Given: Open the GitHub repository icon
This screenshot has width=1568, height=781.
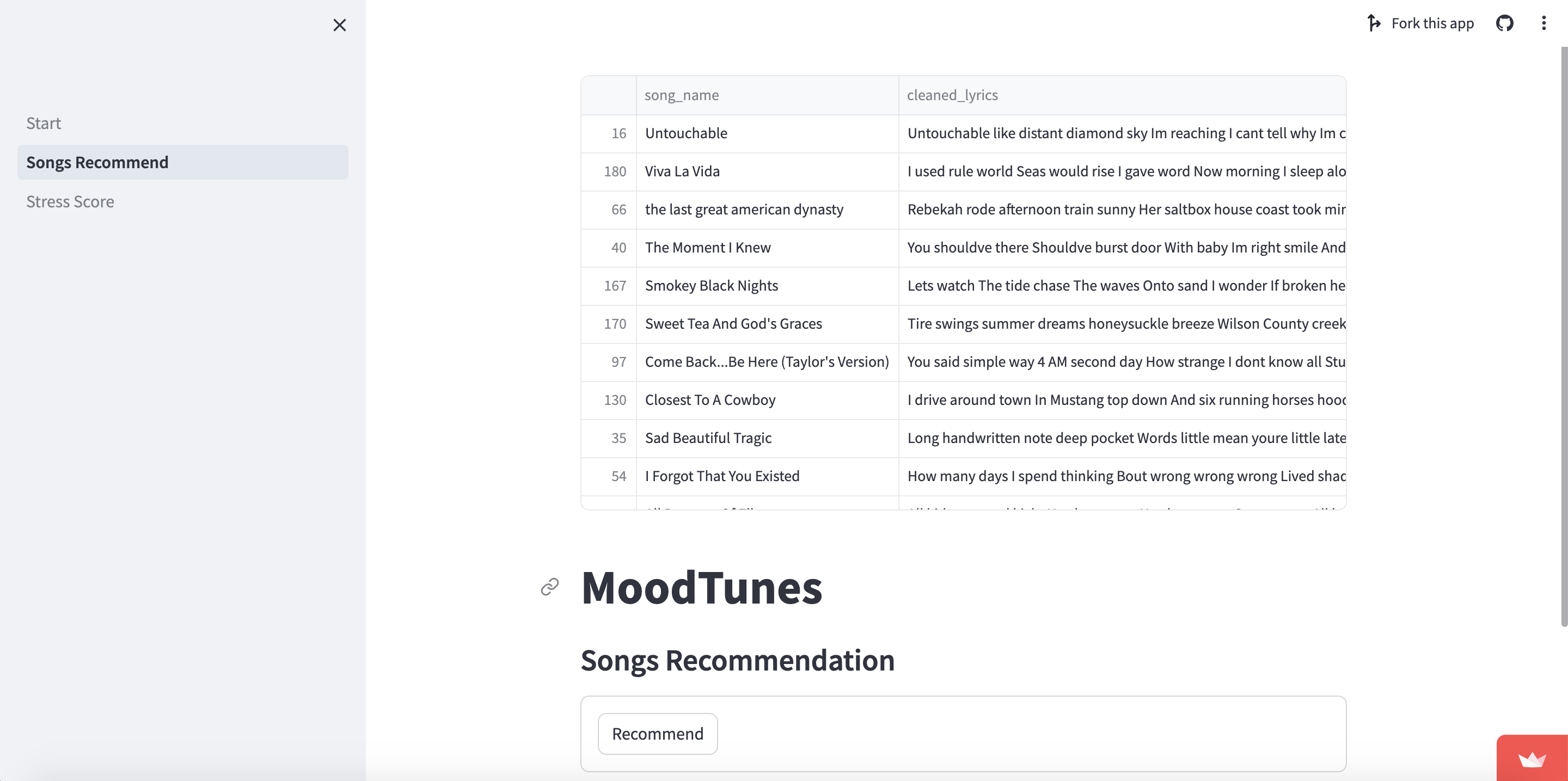Looking at the screenshot, I should click(x=1504, y=23).
